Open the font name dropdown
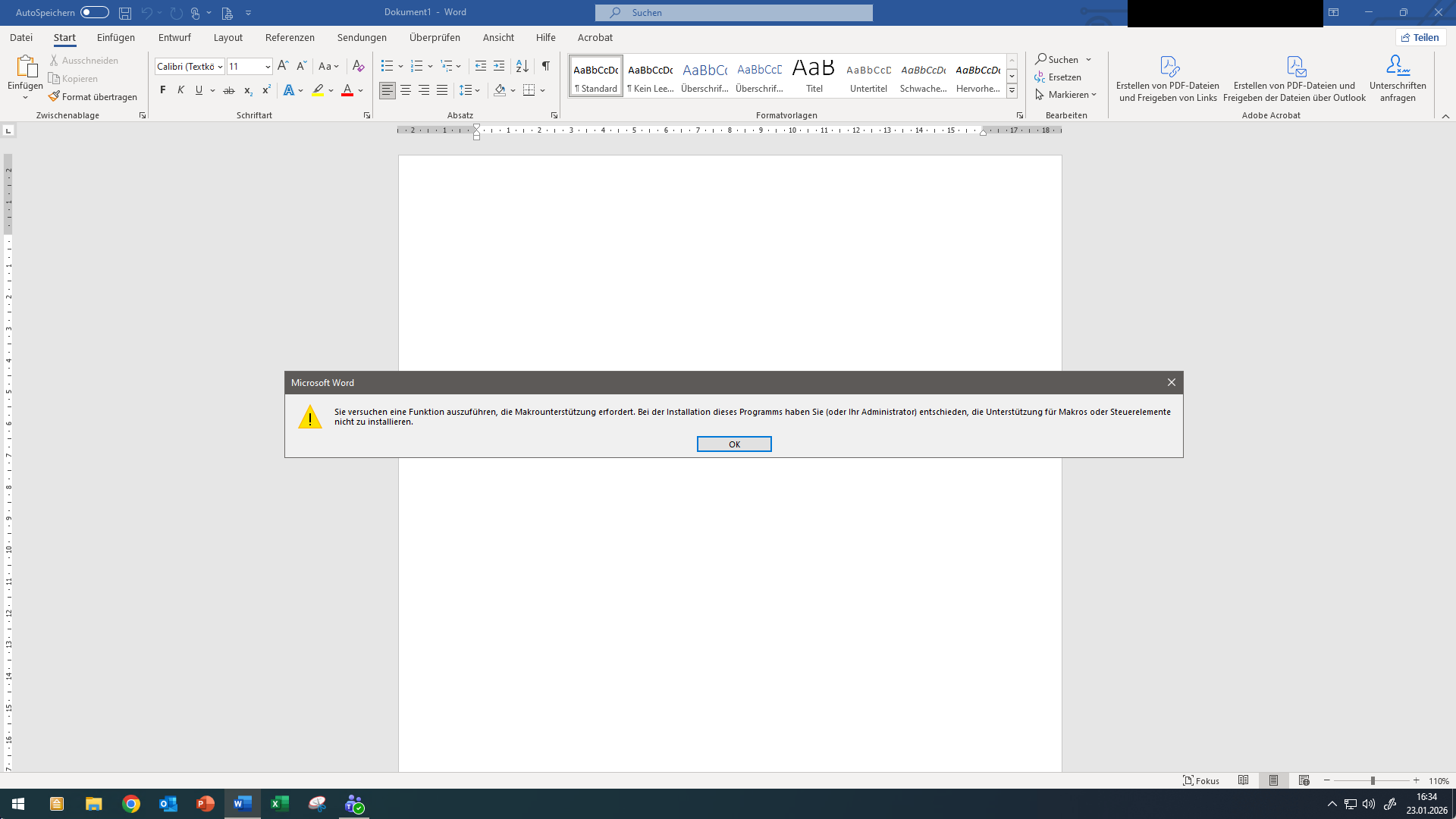 click(x=220, y=67)
